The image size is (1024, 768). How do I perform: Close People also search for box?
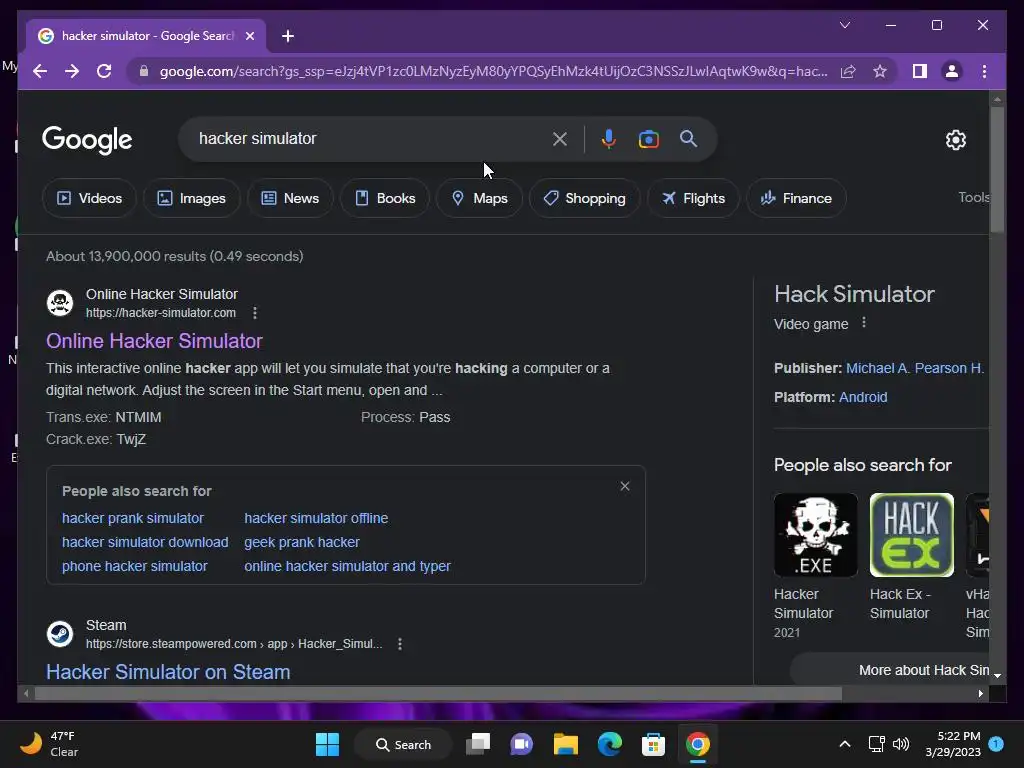tap(625, 487)
